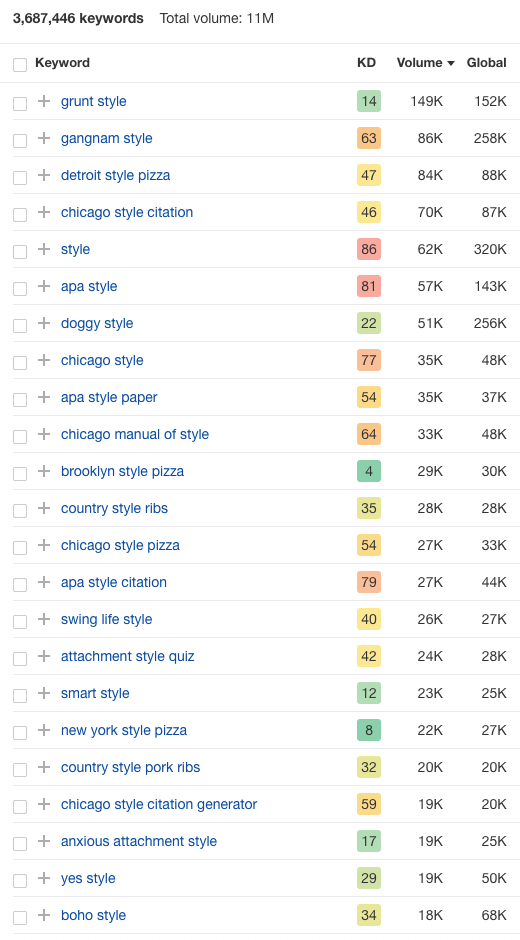Open the attachment style quiz keyword link
This screenshot has width=520, height=940.
128,656
